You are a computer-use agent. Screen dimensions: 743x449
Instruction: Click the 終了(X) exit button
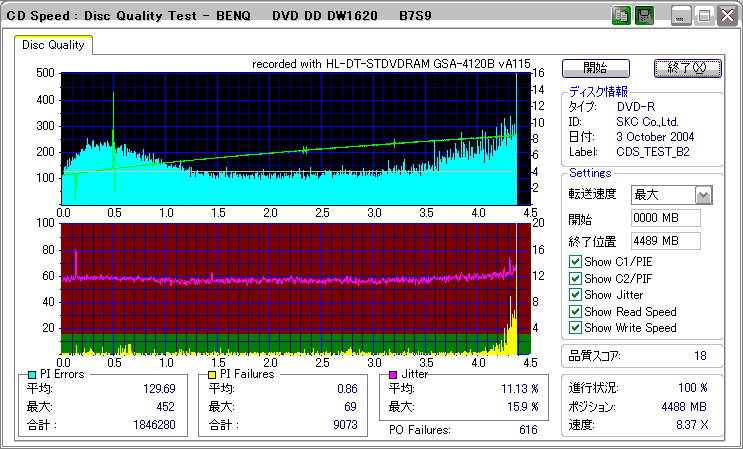click(x=688, y=68)
